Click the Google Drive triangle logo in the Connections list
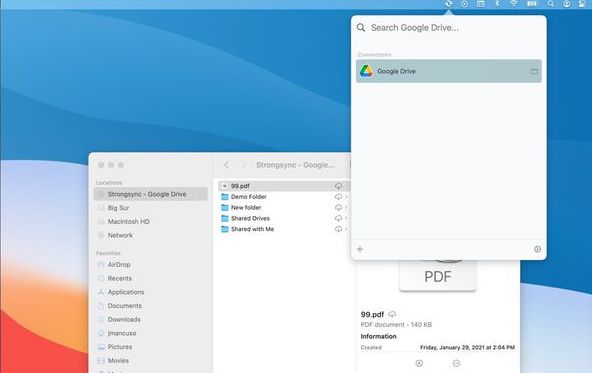This screenshot has width=592, height=373. [366, 71]
